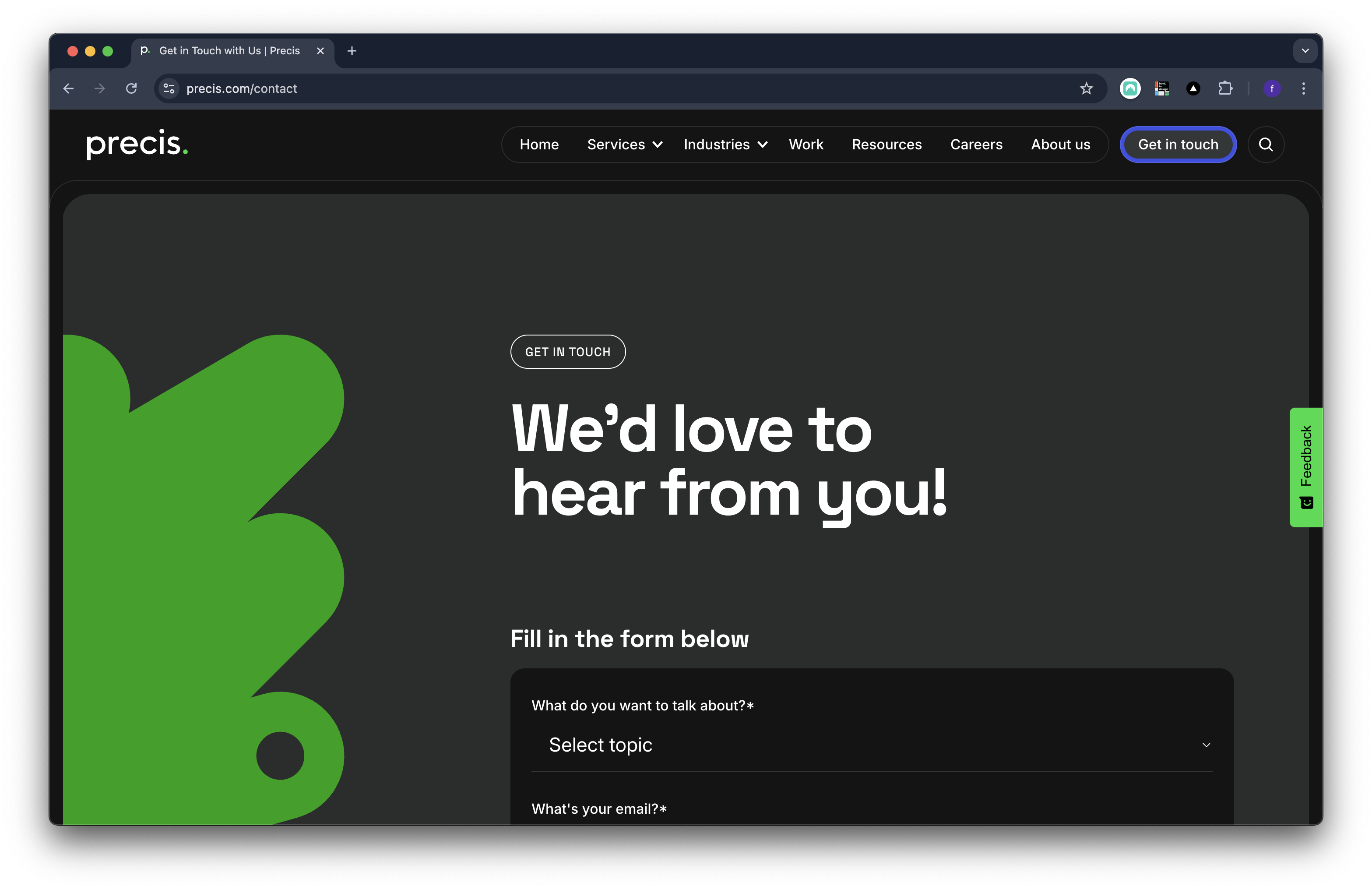The image size is (1372, 890).
Task: Click the address bar URL field
Action: coord(577,88)
